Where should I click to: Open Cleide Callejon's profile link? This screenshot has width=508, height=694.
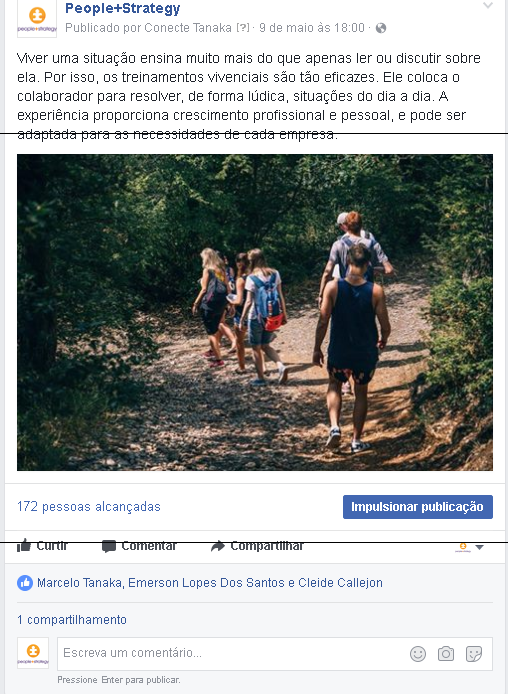(x=340, y=583)
